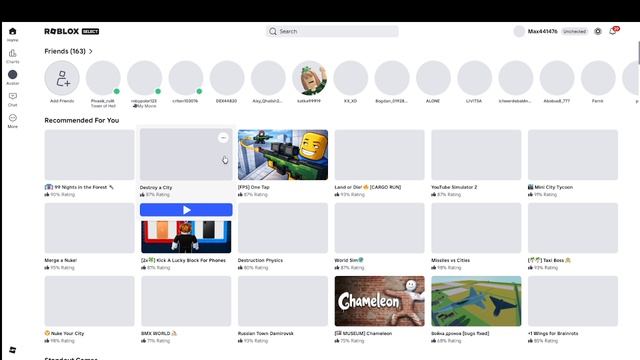Open the drone war jet game thumbnail

(x=476, y=301)
